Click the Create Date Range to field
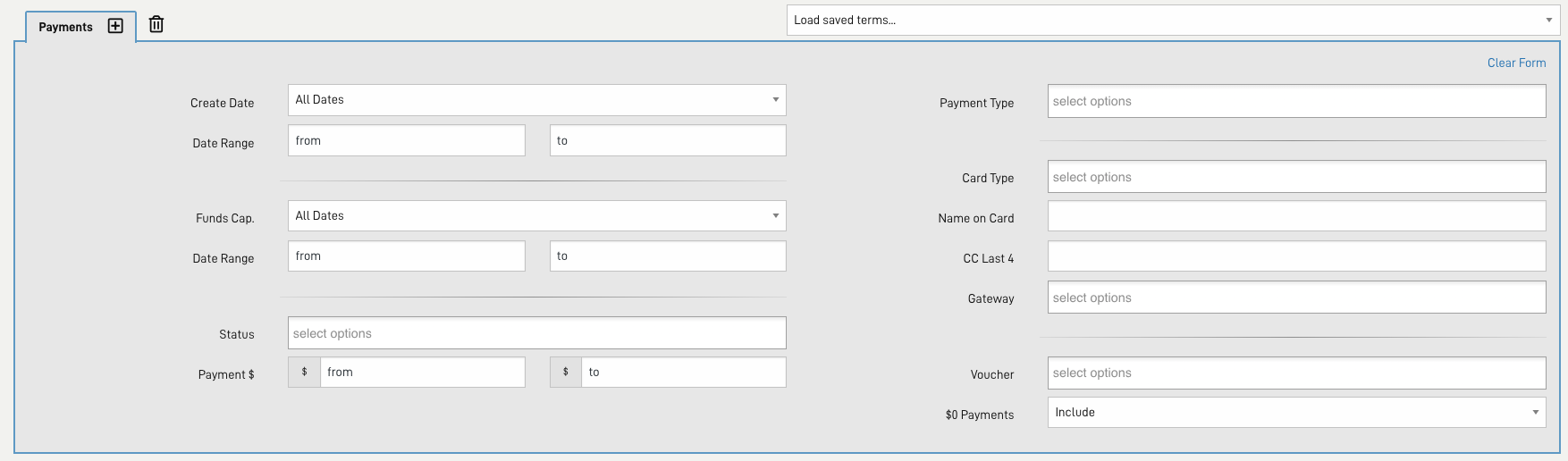 (668, 140)
